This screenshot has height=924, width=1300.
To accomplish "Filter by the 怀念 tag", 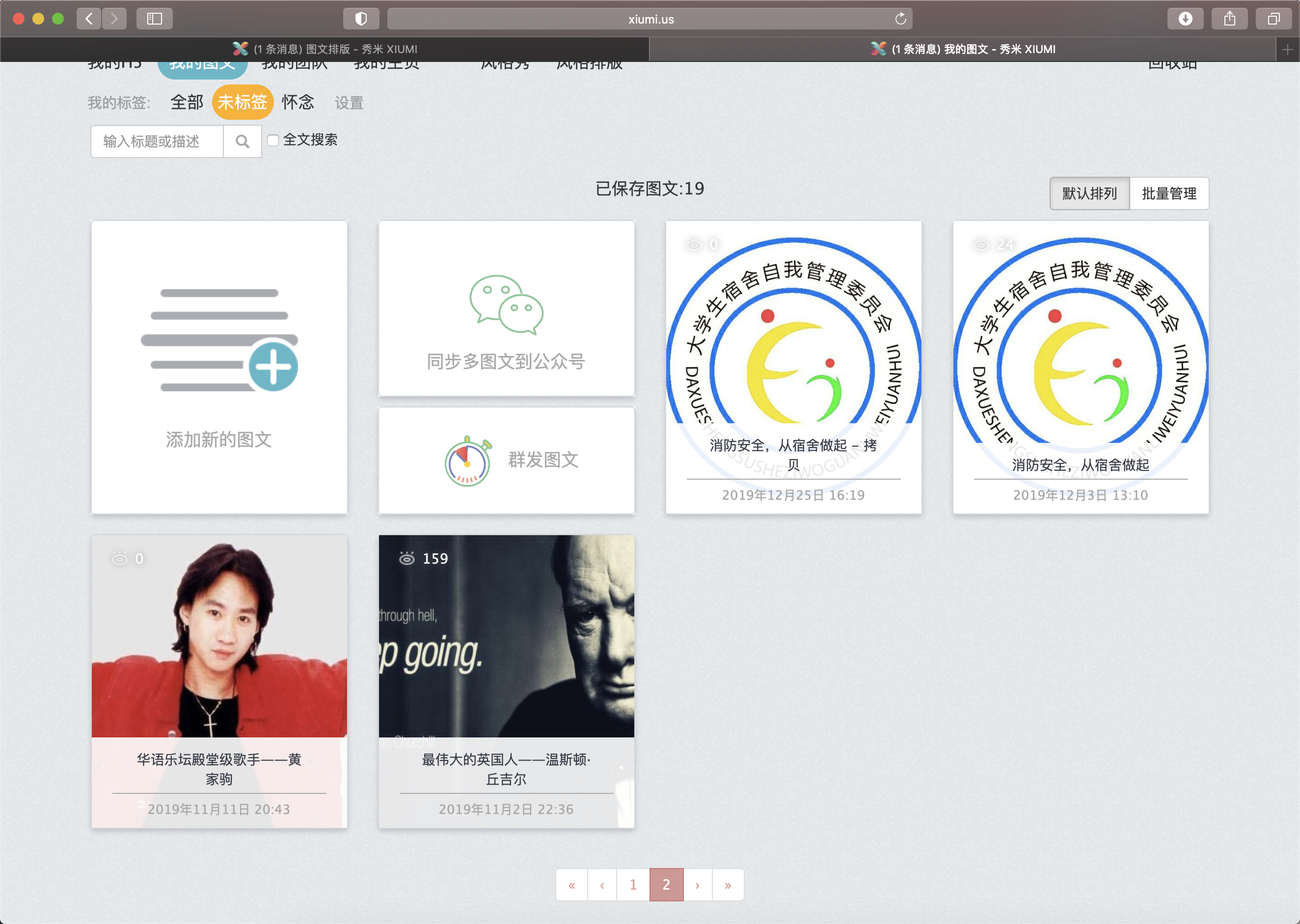I will coord(298,103).
